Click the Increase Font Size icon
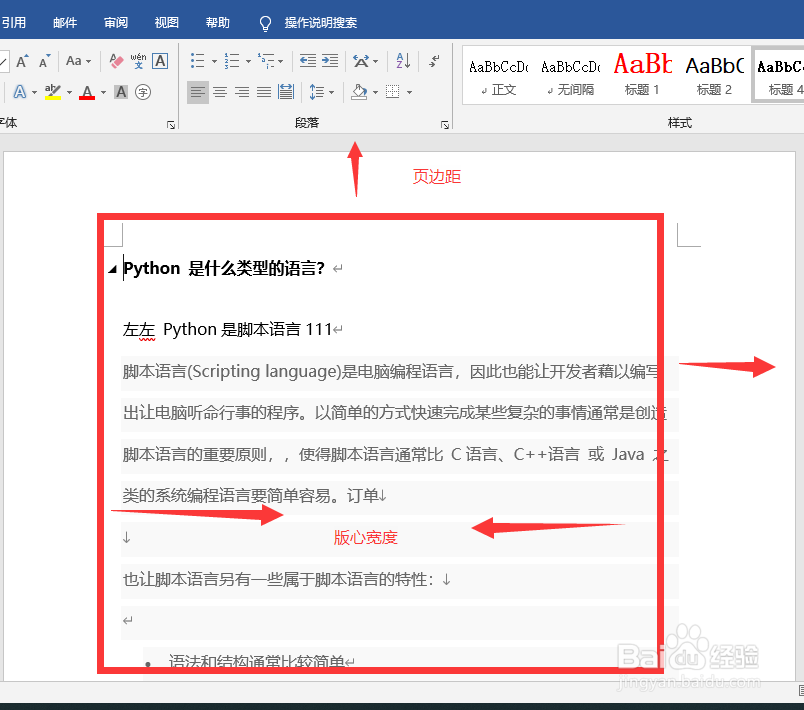 coord(22,62)
